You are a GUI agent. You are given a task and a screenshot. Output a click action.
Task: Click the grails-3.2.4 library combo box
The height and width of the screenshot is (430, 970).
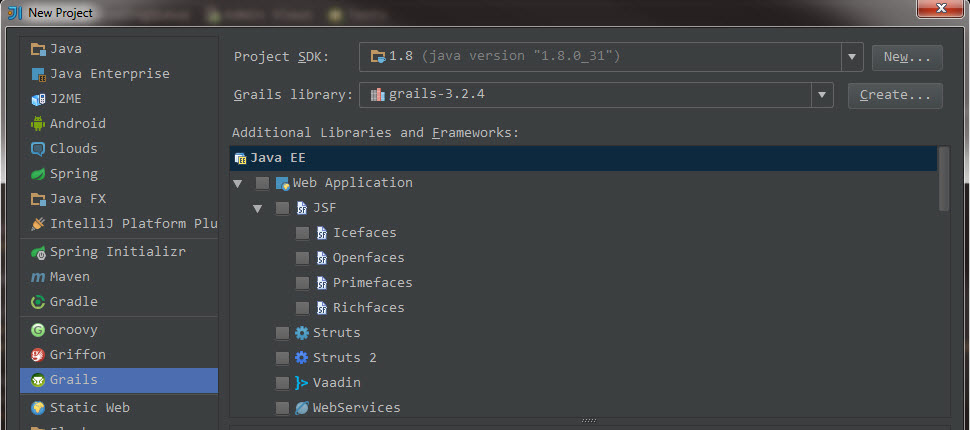(596, 95)
